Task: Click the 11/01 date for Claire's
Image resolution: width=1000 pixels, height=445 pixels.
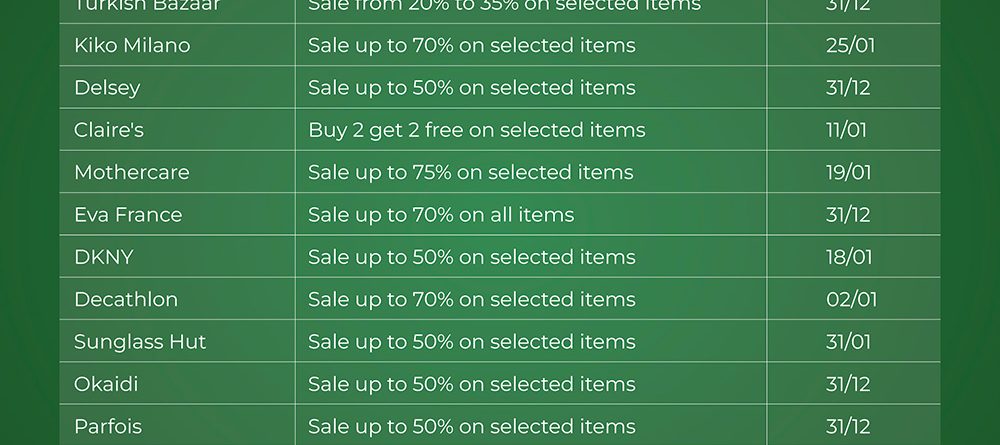Action: (x=847, y=130)
